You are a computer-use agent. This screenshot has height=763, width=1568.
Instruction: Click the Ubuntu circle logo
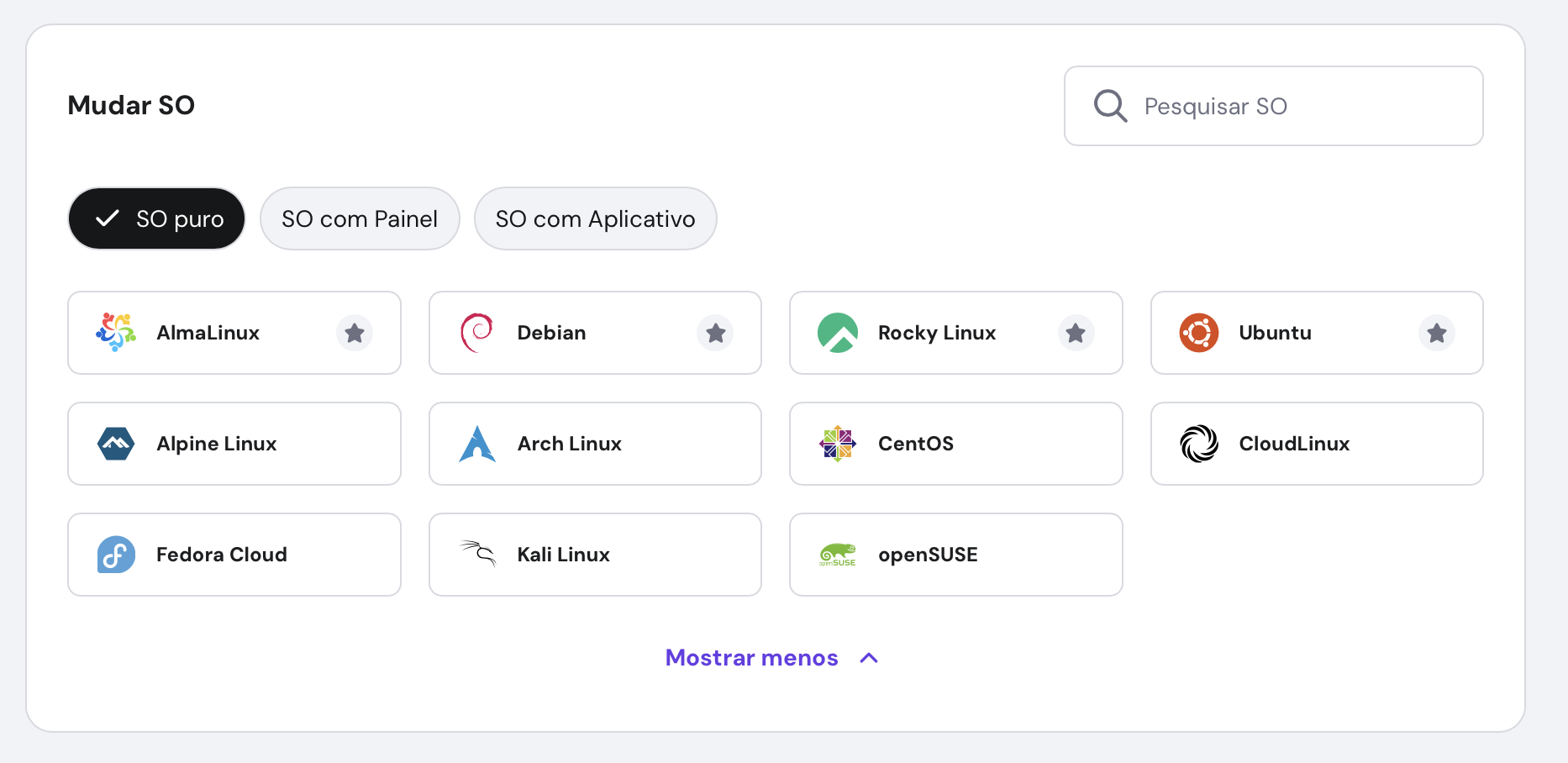(1199, 333)
